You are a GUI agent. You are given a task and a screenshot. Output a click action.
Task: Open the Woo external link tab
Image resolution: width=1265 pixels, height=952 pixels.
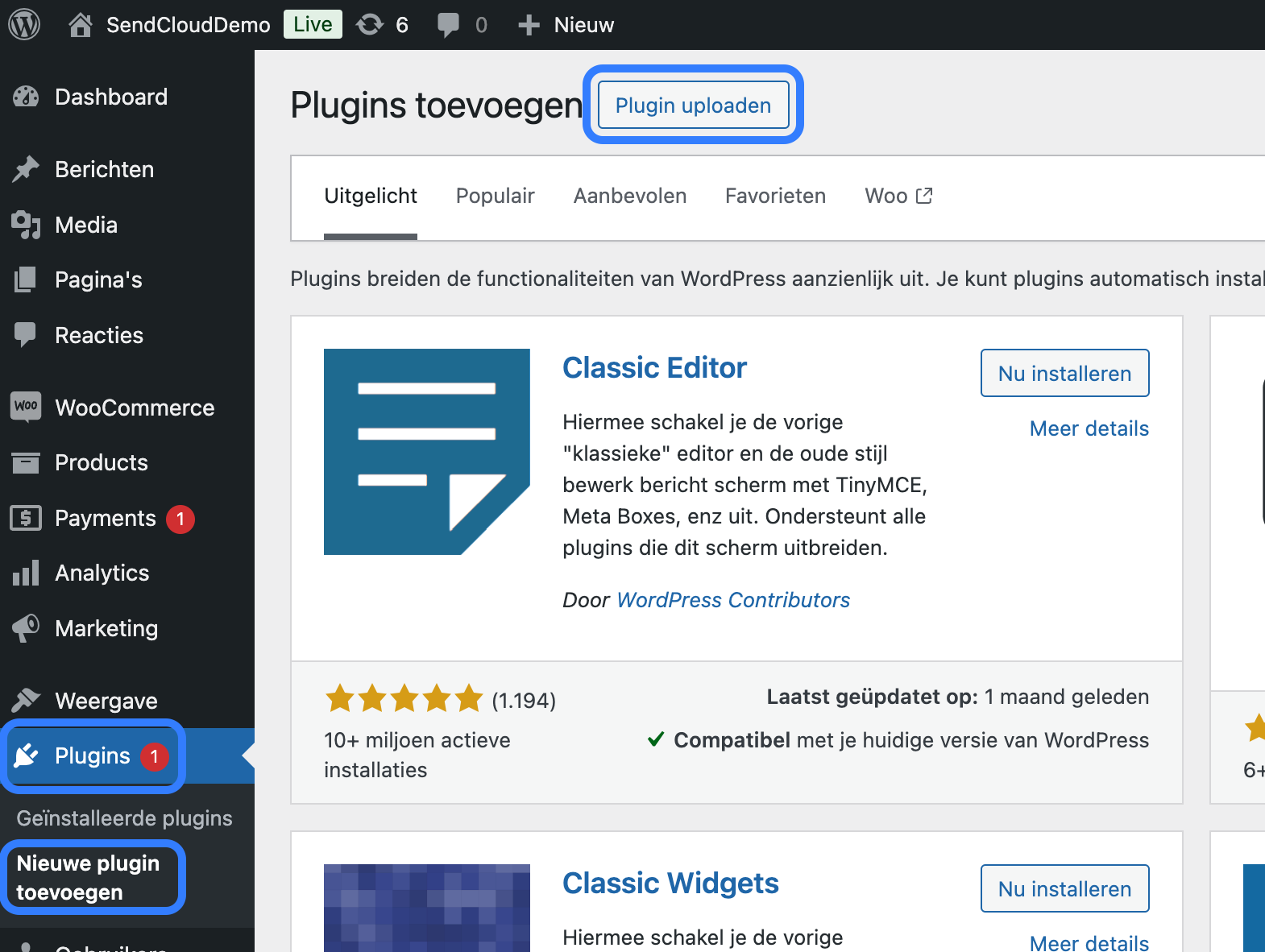tap(898, 196)
